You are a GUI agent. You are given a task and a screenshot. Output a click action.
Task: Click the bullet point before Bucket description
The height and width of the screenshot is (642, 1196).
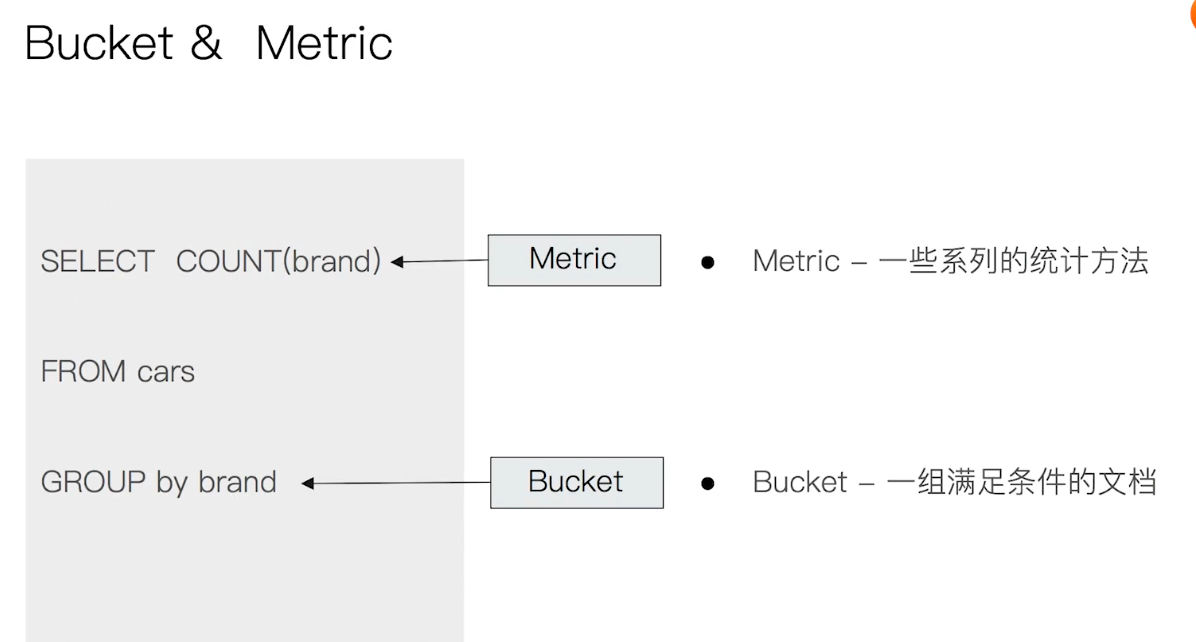(x=708, y=483)
